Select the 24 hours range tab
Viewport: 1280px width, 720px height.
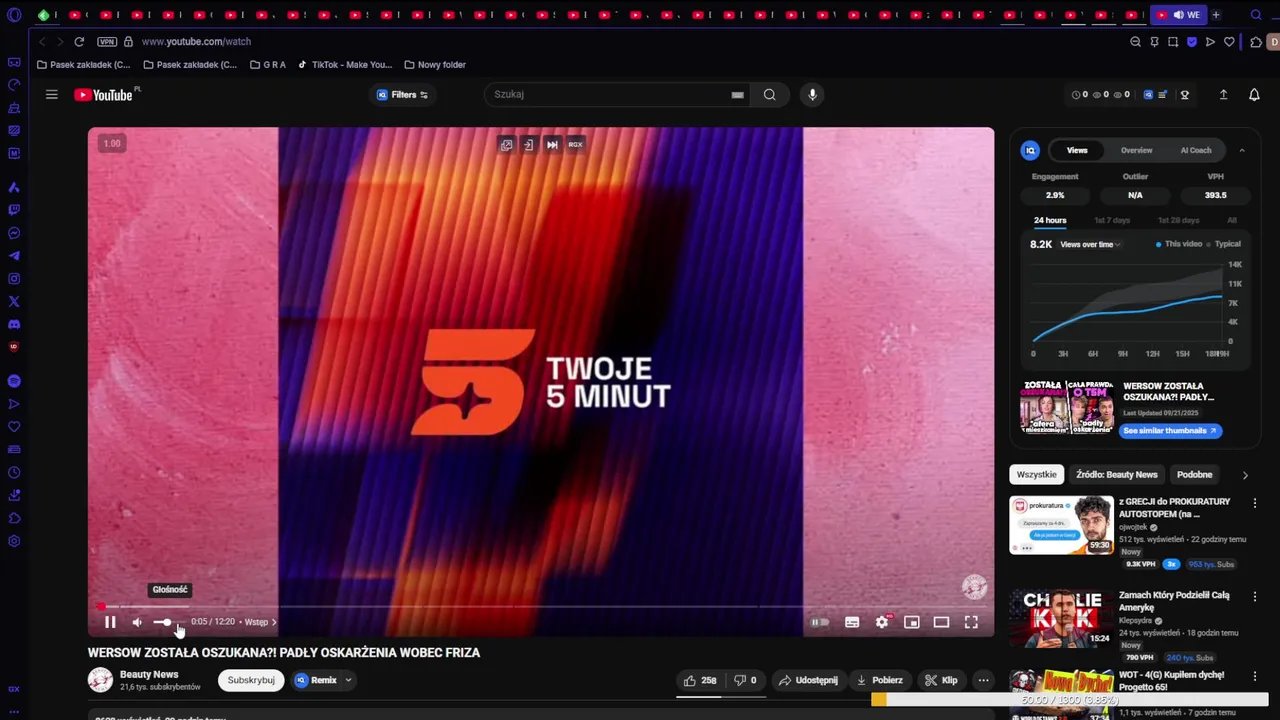pos(1050,220)
